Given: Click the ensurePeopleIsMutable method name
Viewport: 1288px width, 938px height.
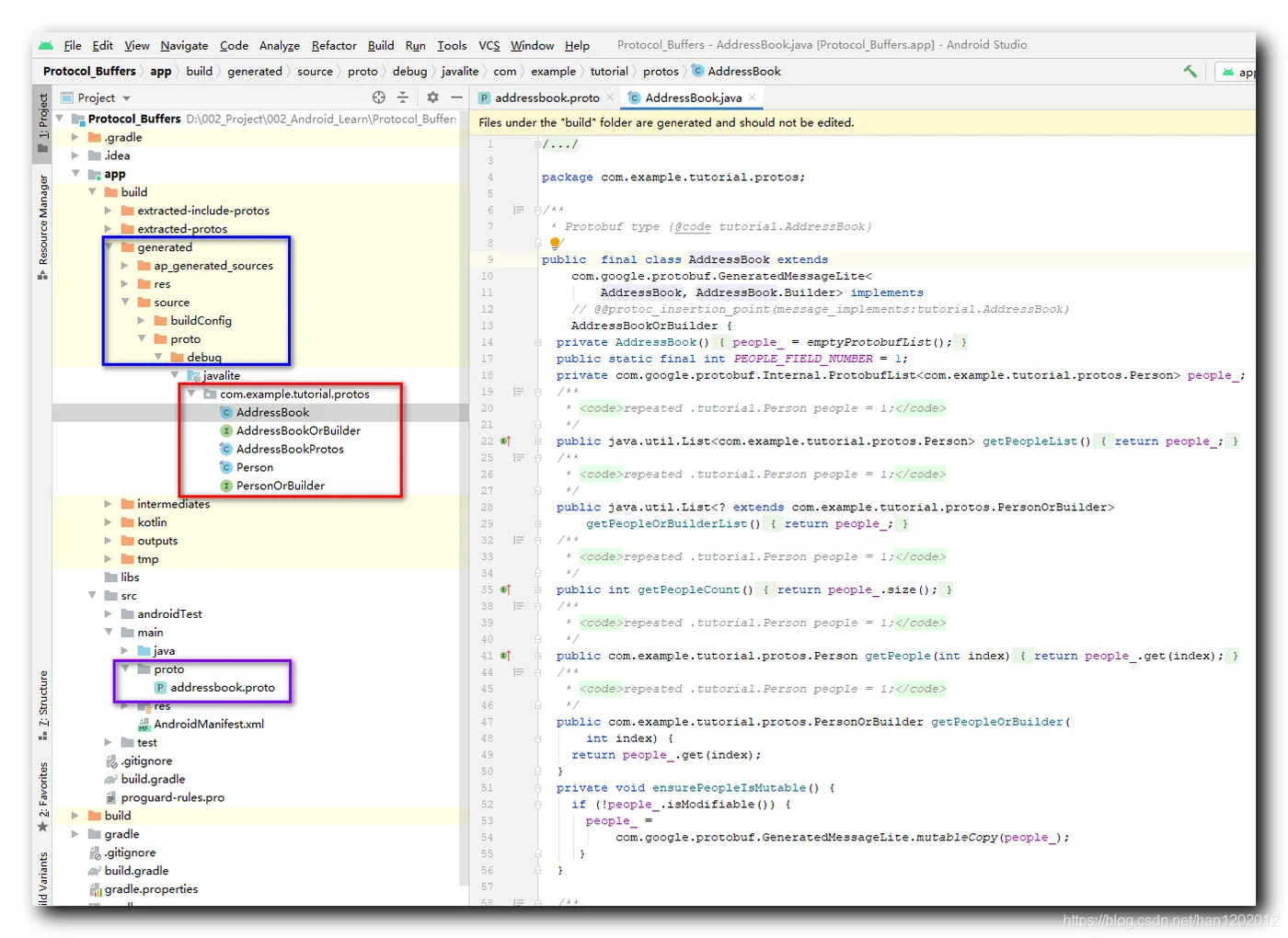Looking at the screenshot, I should tap(730, 788).
